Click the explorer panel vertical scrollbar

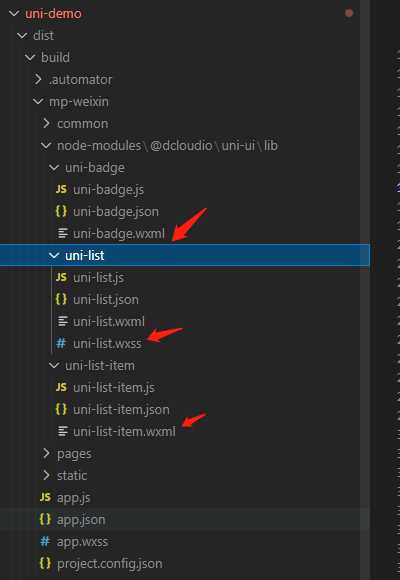pyautogui.click(x=365, y=290)
